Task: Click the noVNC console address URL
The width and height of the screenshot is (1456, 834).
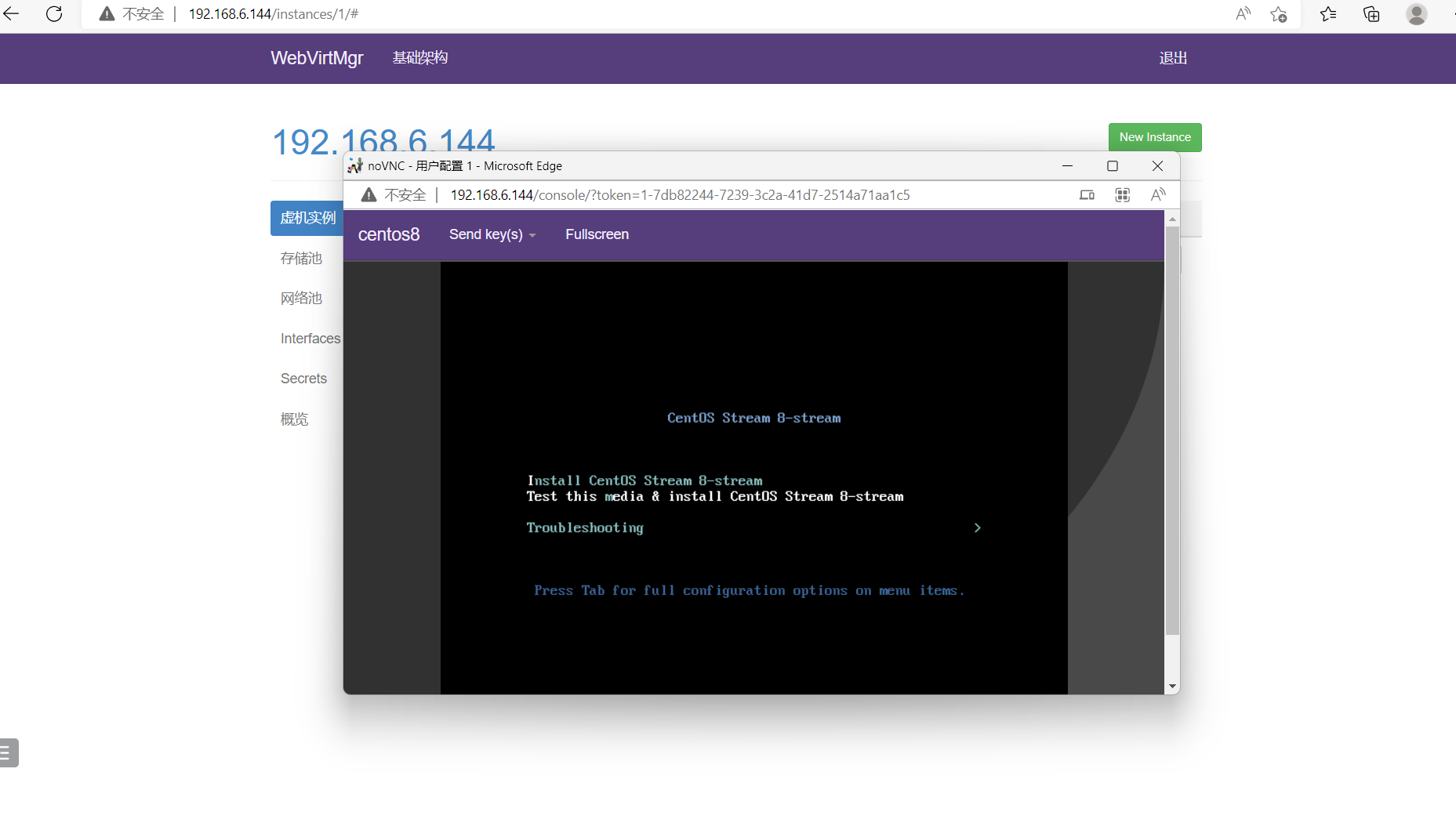Action: click(680, 195)
